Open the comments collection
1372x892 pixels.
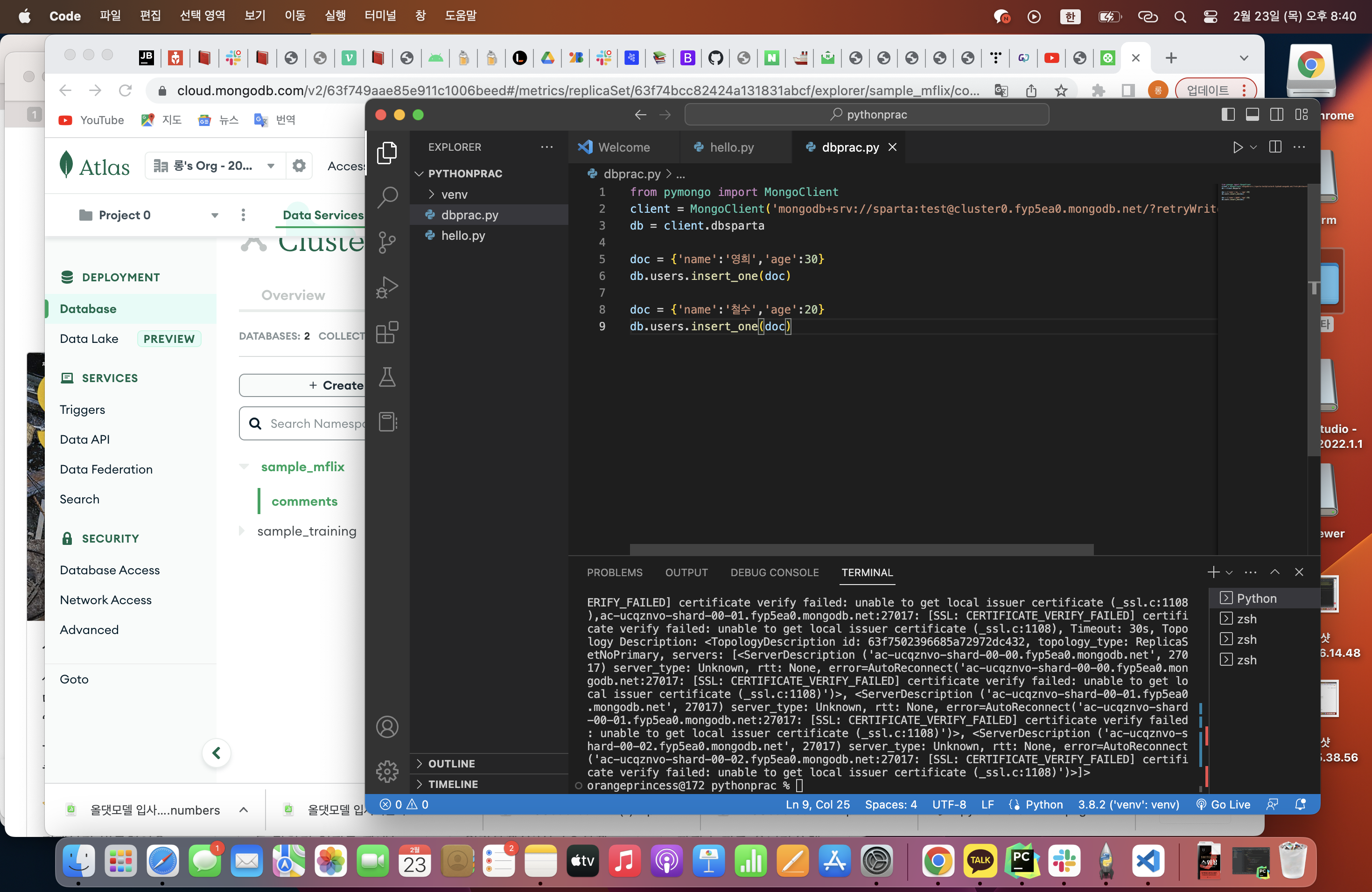click(304, 502)
